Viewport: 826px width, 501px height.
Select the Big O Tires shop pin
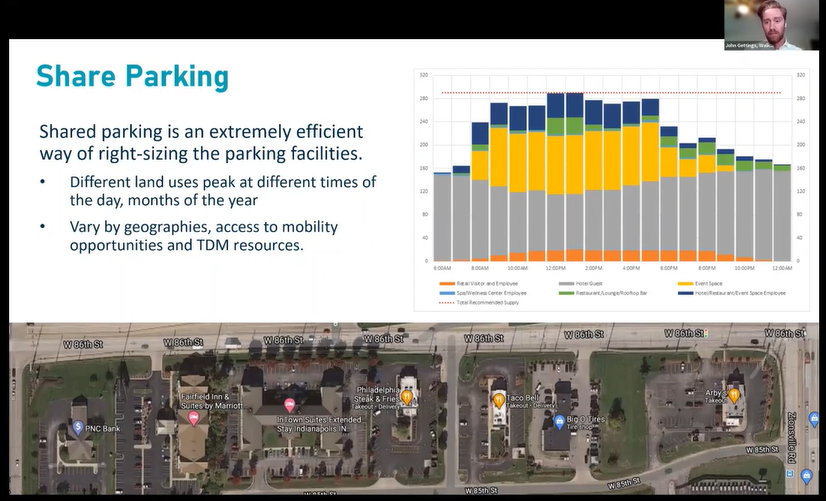point(559,421)
